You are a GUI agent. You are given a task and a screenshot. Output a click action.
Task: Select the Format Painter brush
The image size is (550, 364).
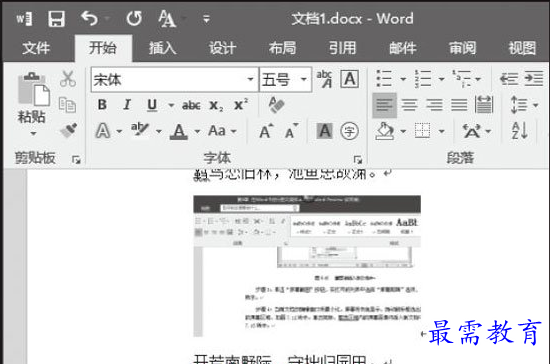click(x=68, y=130)
